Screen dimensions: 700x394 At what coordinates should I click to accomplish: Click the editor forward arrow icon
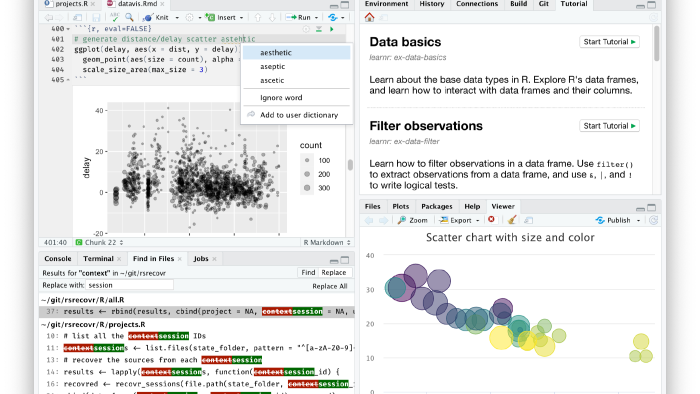59,18
